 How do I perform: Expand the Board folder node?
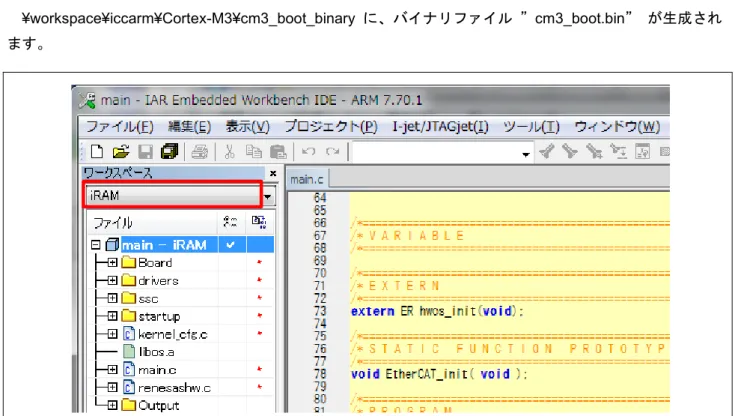[112, 263]
